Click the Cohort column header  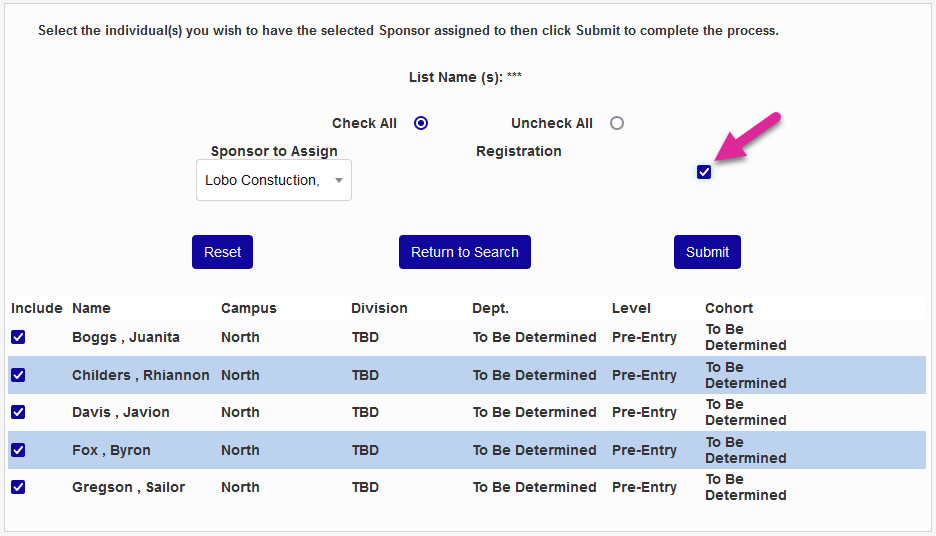[x=729, y=308]
